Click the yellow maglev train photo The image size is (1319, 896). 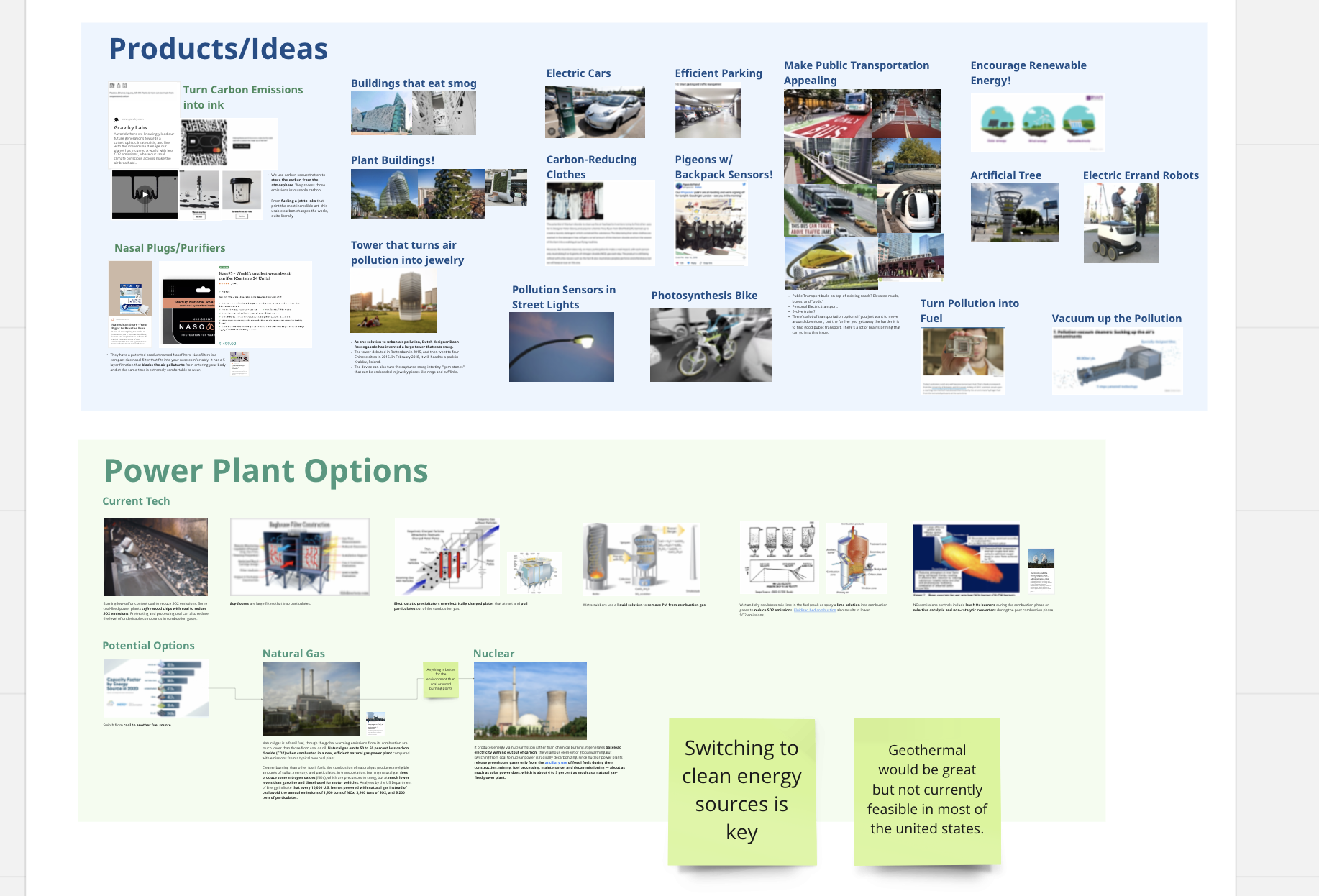(x=831, y=262)
